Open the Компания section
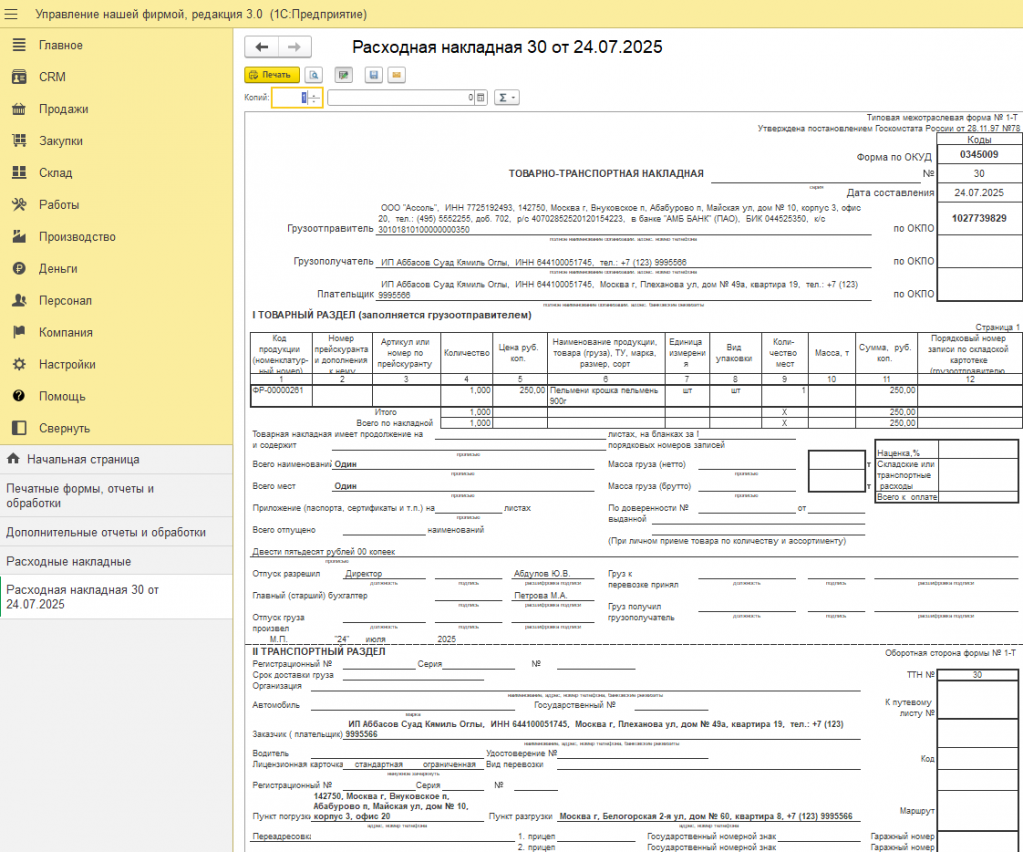 click(x=66, y=333)
